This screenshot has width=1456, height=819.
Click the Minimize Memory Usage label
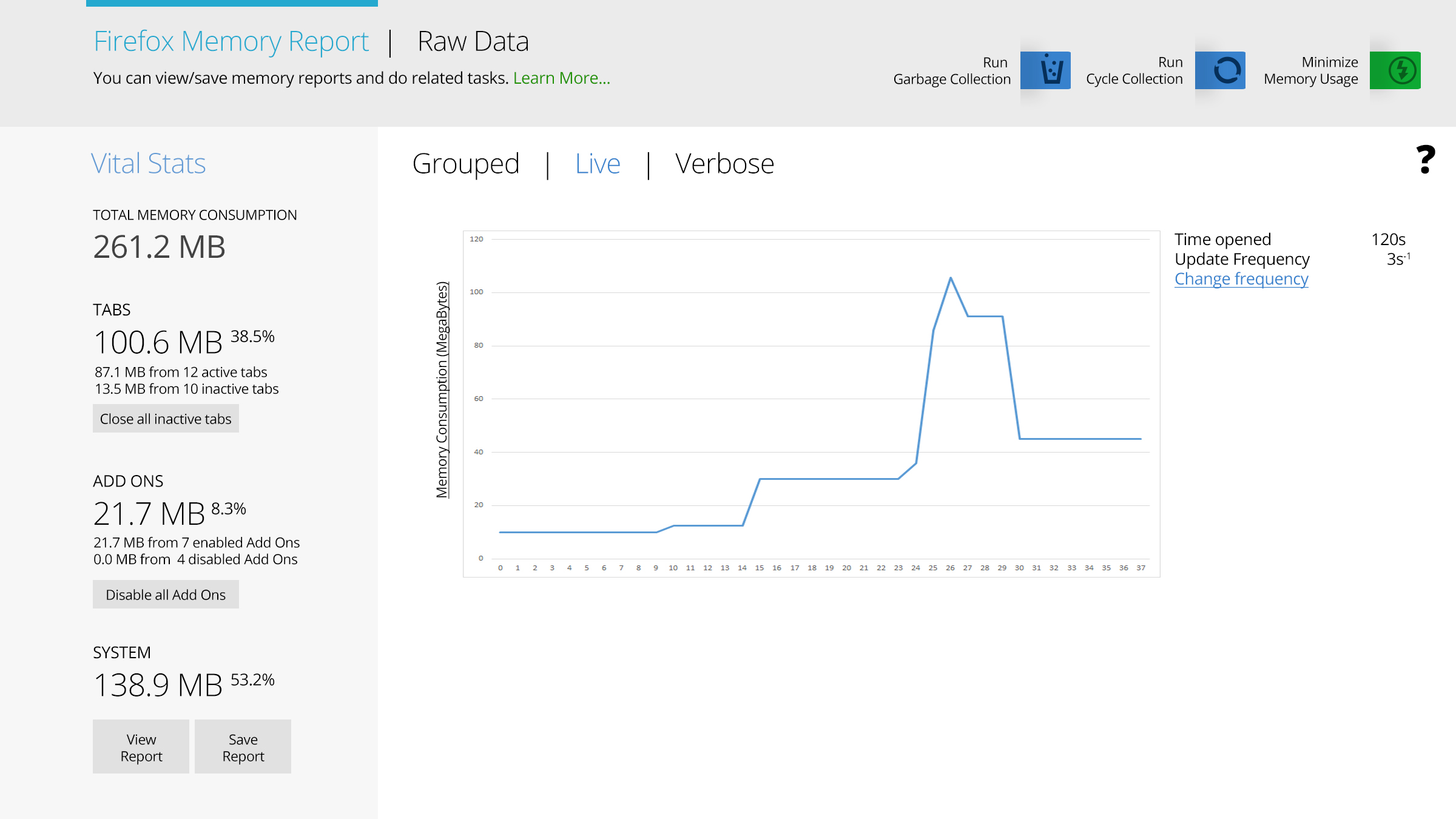(1311, 71)
